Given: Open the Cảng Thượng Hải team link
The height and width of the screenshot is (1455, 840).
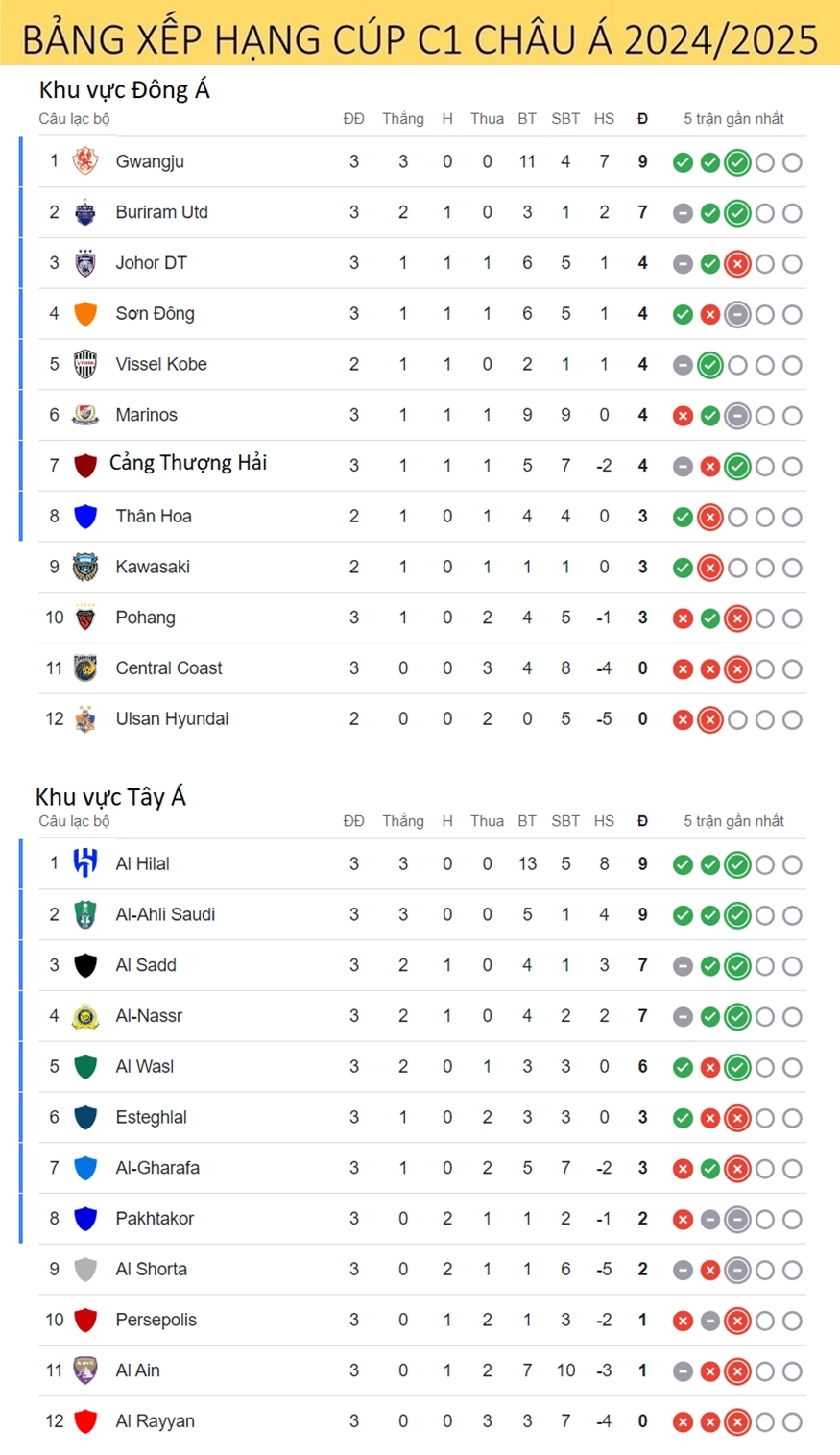Looking at the screenshot, I should [188, 463].
